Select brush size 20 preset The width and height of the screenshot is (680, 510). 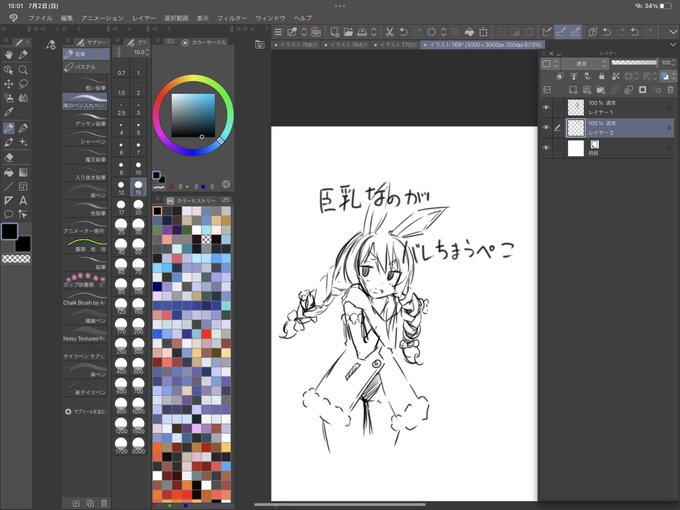pyautogui.click(x=138, y=207)
